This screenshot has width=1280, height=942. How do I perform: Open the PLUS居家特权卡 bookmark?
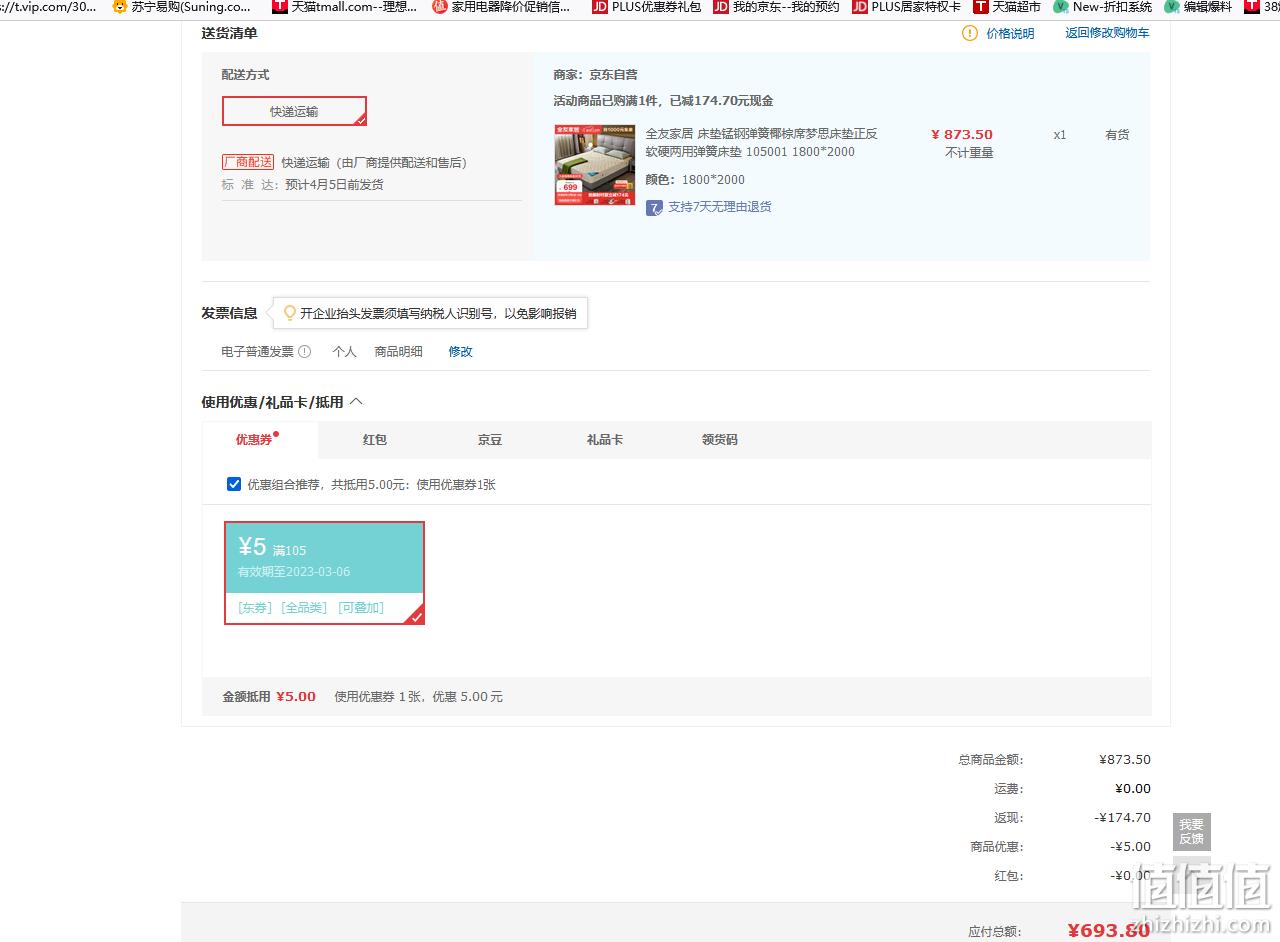[x=906, y=7]
